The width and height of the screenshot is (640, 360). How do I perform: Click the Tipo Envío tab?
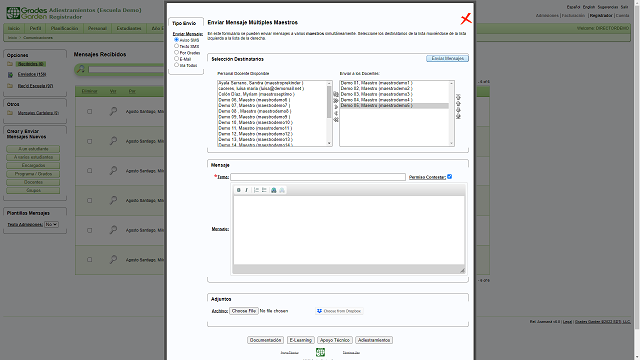[184, 23]
